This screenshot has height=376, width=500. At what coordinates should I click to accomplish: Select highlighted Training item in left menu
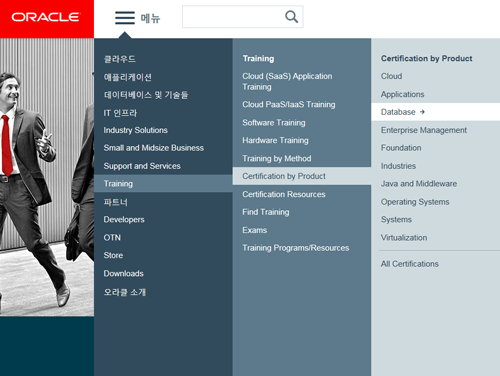click(x=163, y=183)
